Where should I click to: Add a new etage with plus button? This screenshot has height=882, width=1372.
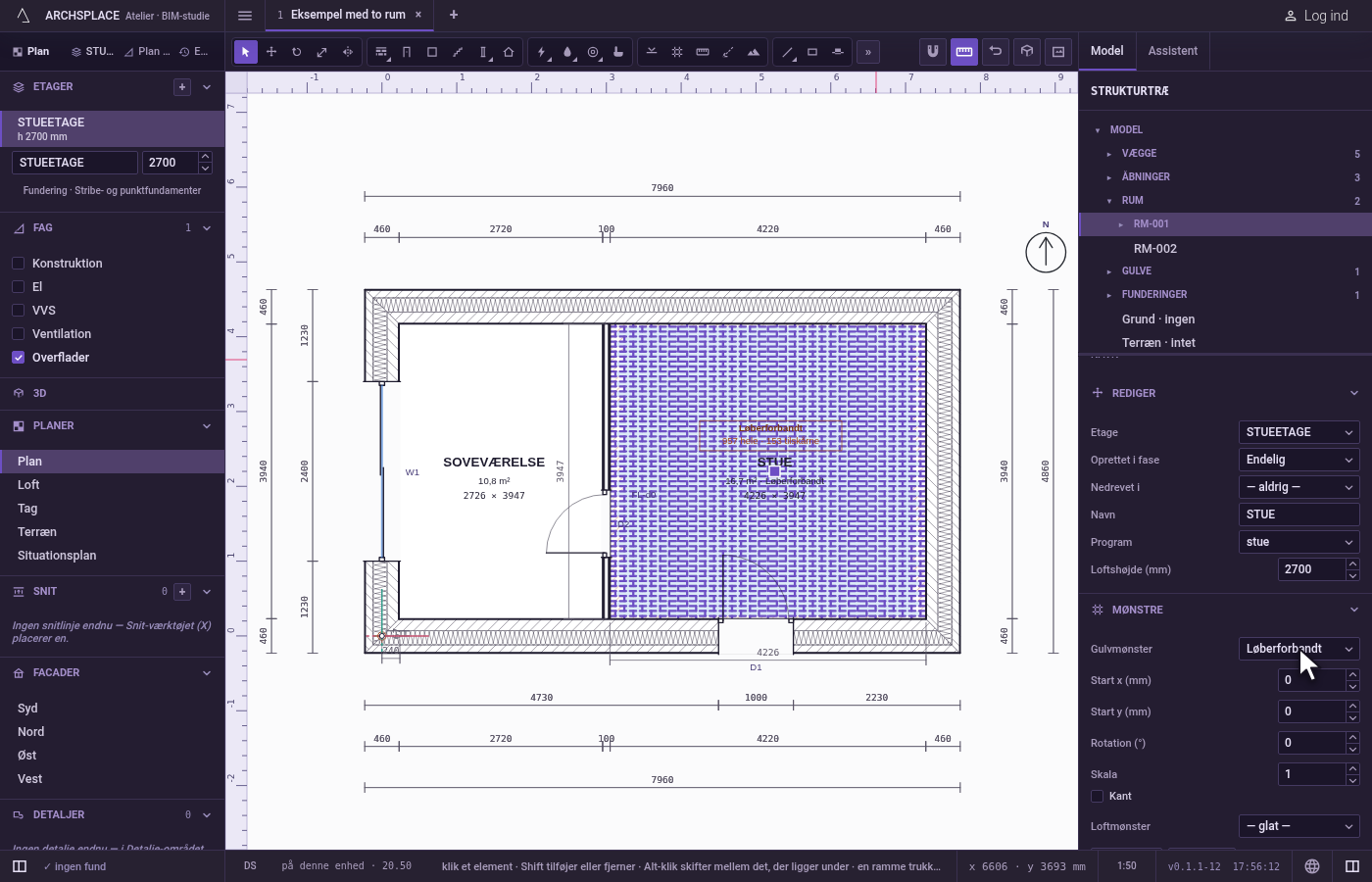click(x=182, y=87)
